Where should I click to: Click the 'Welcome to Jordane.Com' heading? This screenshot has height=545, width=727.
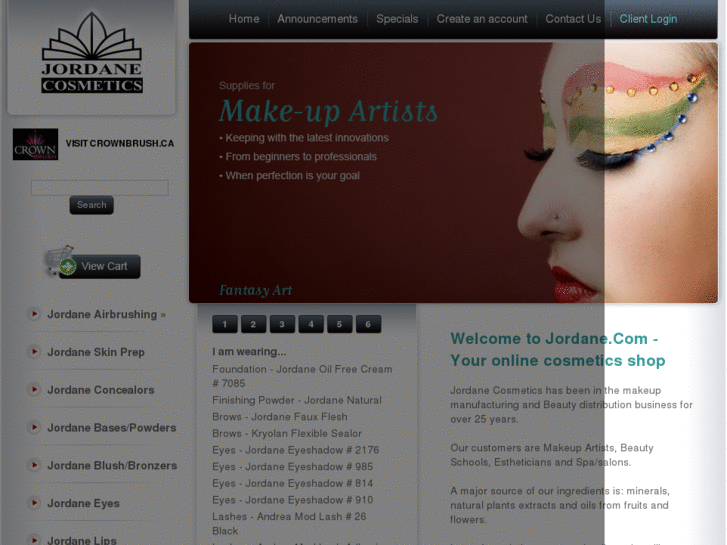click(x=558, y=349)
